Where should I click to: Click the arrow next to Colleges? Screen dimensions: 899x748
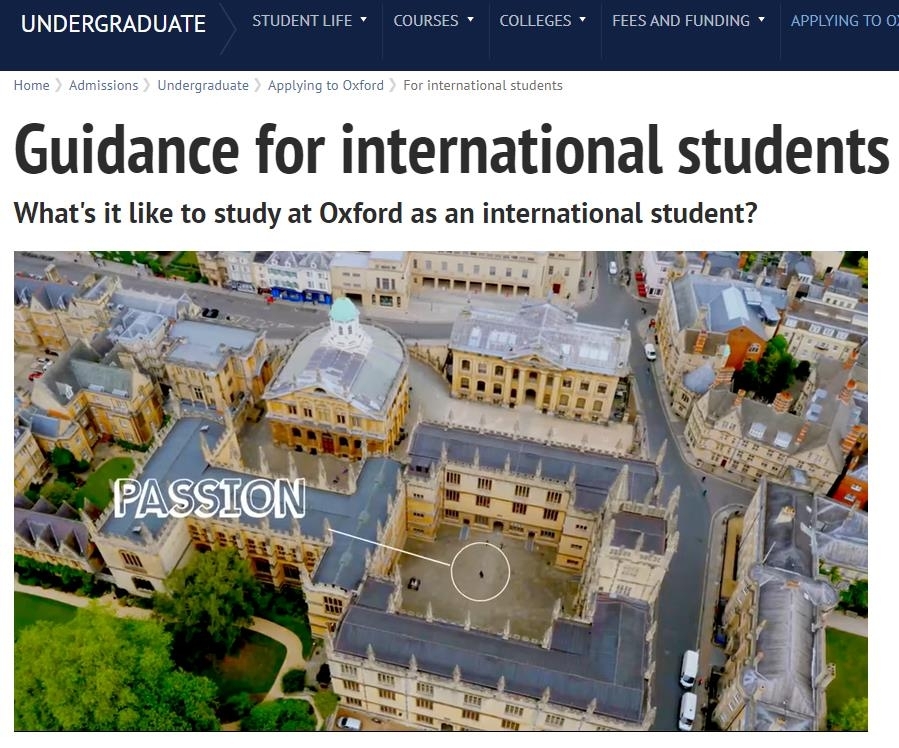coord(583,20)
